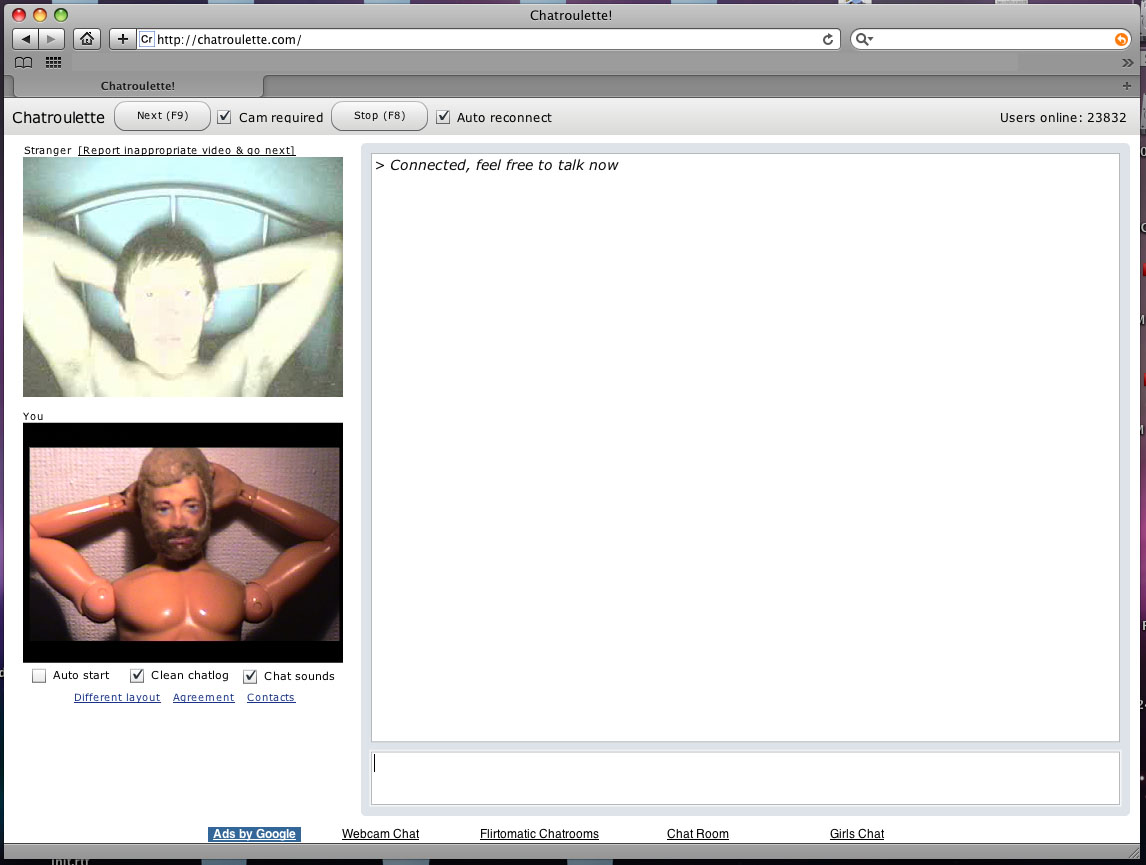The height and width of the screenshot is (865, 1146).
Task: Click the Connected, feel free to talk now message
Action: coord(497,165)
